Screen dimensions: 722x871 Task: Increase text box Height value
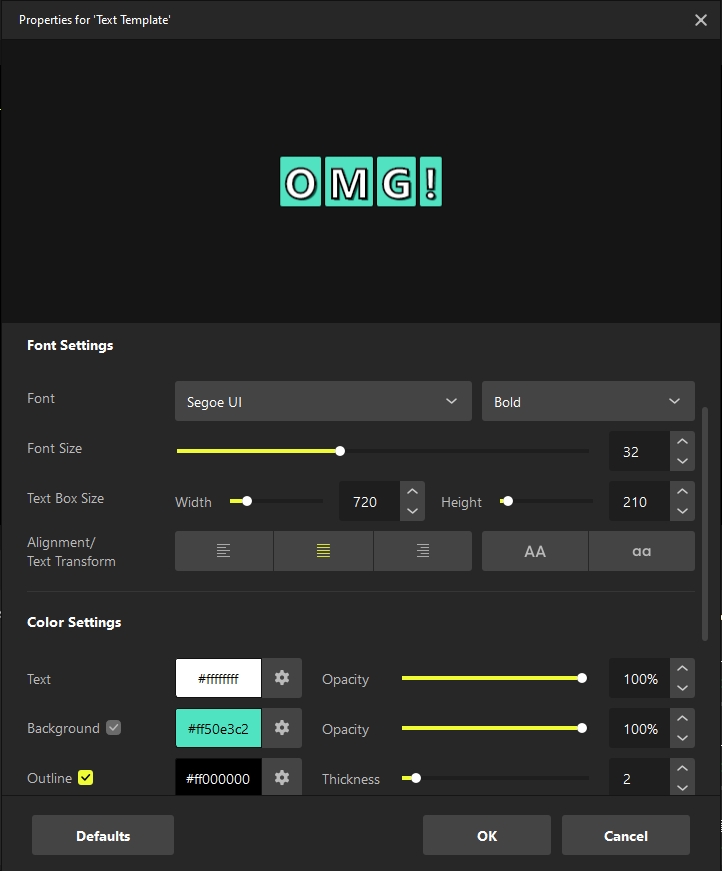coord(683,491)
